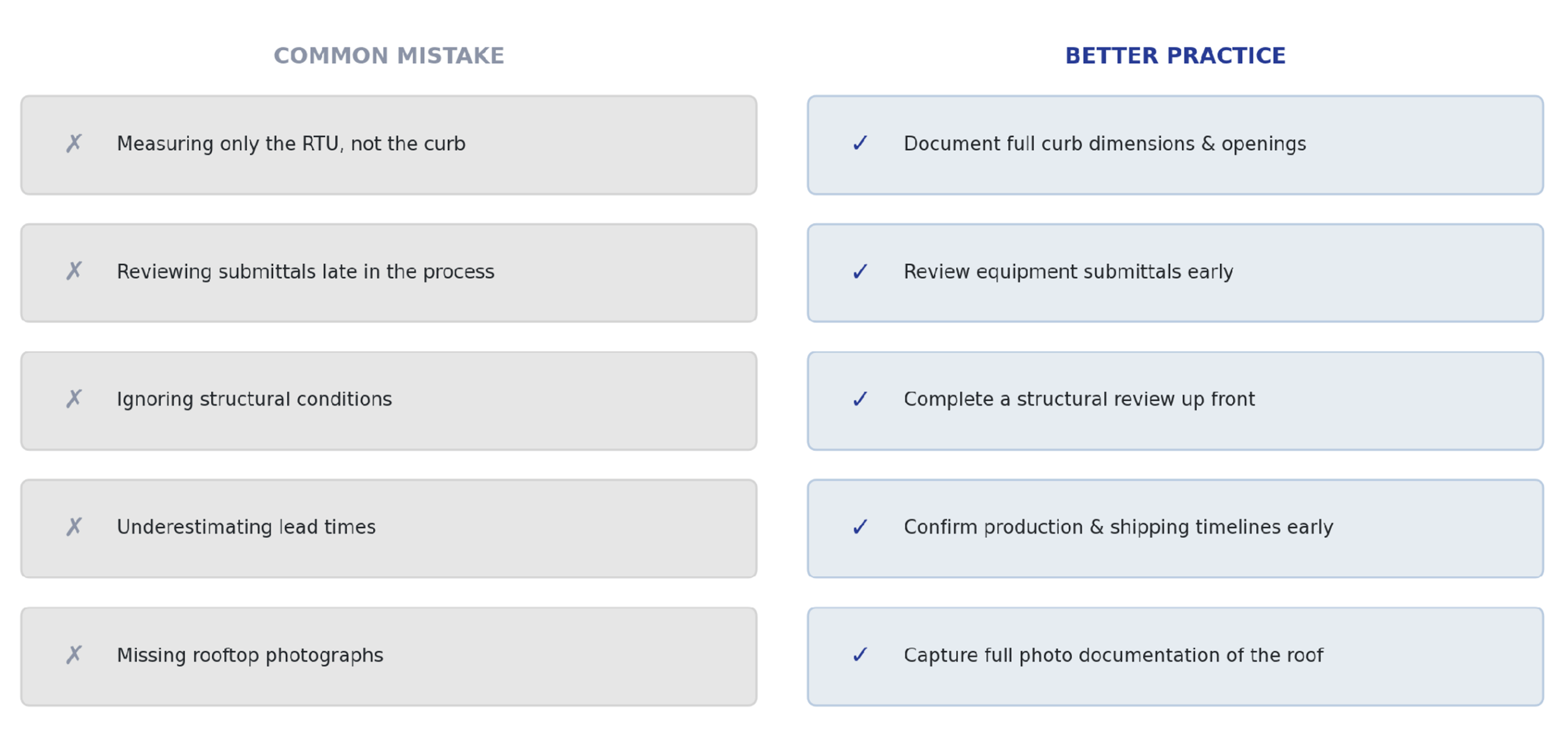Click the checkmark beside Confirm production & shipping timelines
This screenshot has height=740, width=1568.
point(859,526)
